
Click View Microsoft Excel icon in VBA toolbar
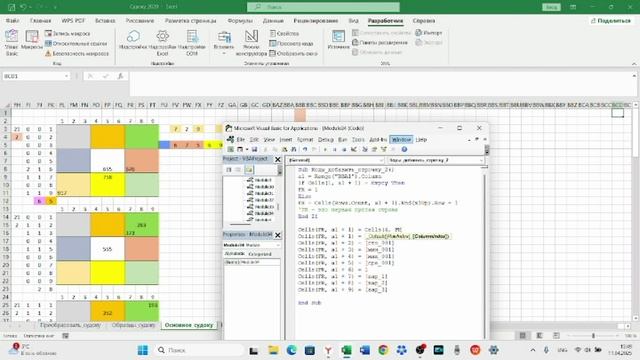coord(230,149)
